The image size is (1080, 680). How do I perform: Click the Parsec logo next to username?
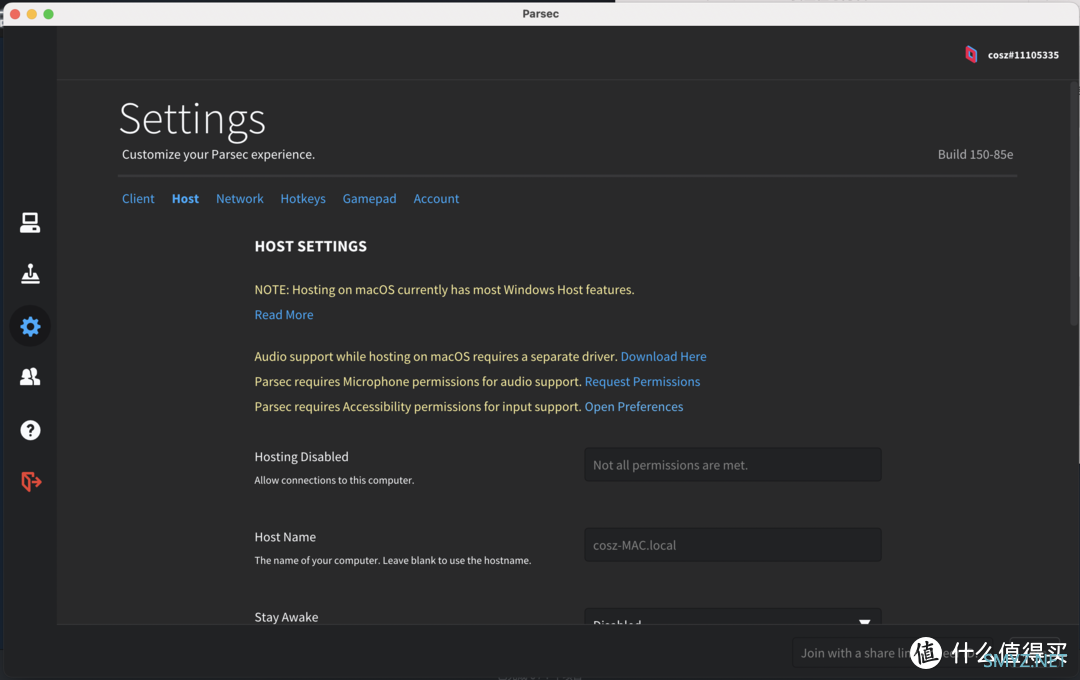click(x=971, y=54)
